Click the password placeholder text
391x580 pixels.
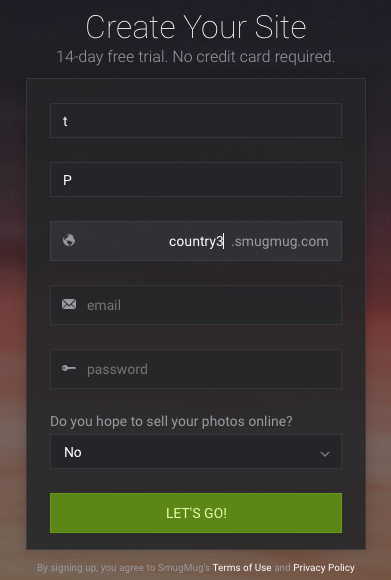pos(117,369)
